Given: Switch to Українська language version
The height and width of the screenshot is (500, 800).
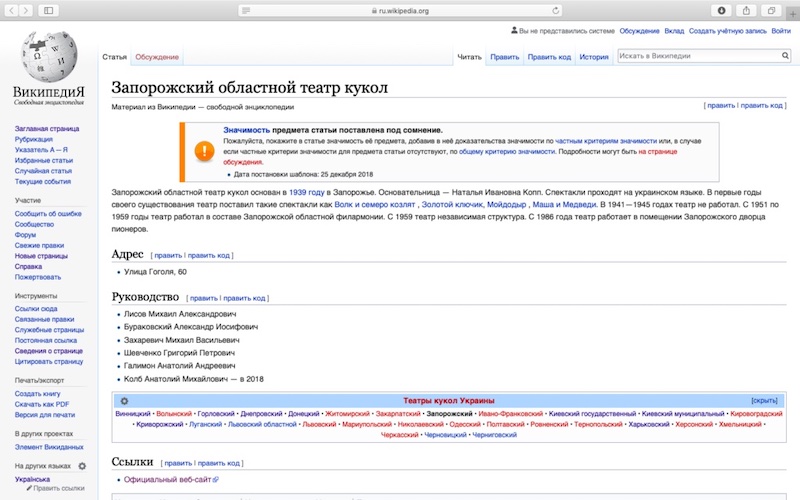Looking at the screenshot, I should (x=32, y=479).
